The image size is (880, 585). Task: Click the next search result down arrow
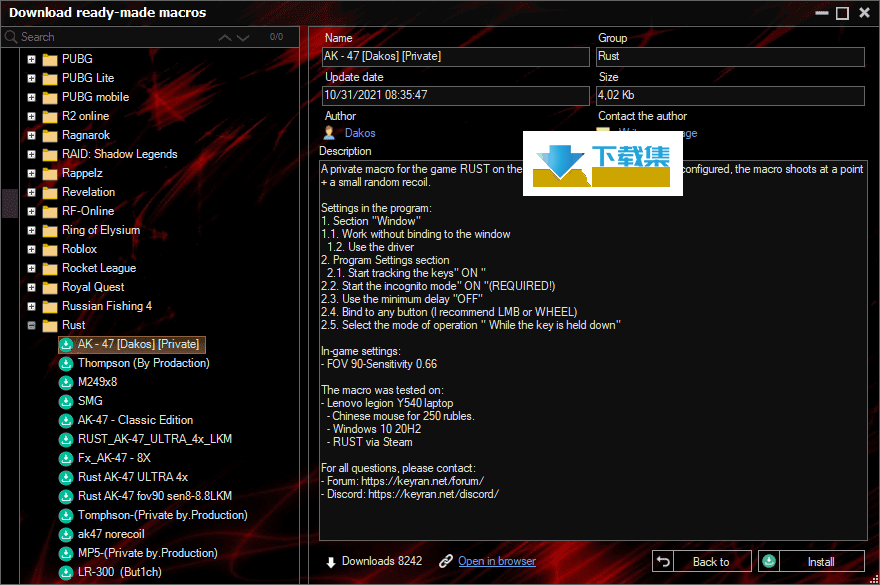pyautogui.click(x=243, y=38)
